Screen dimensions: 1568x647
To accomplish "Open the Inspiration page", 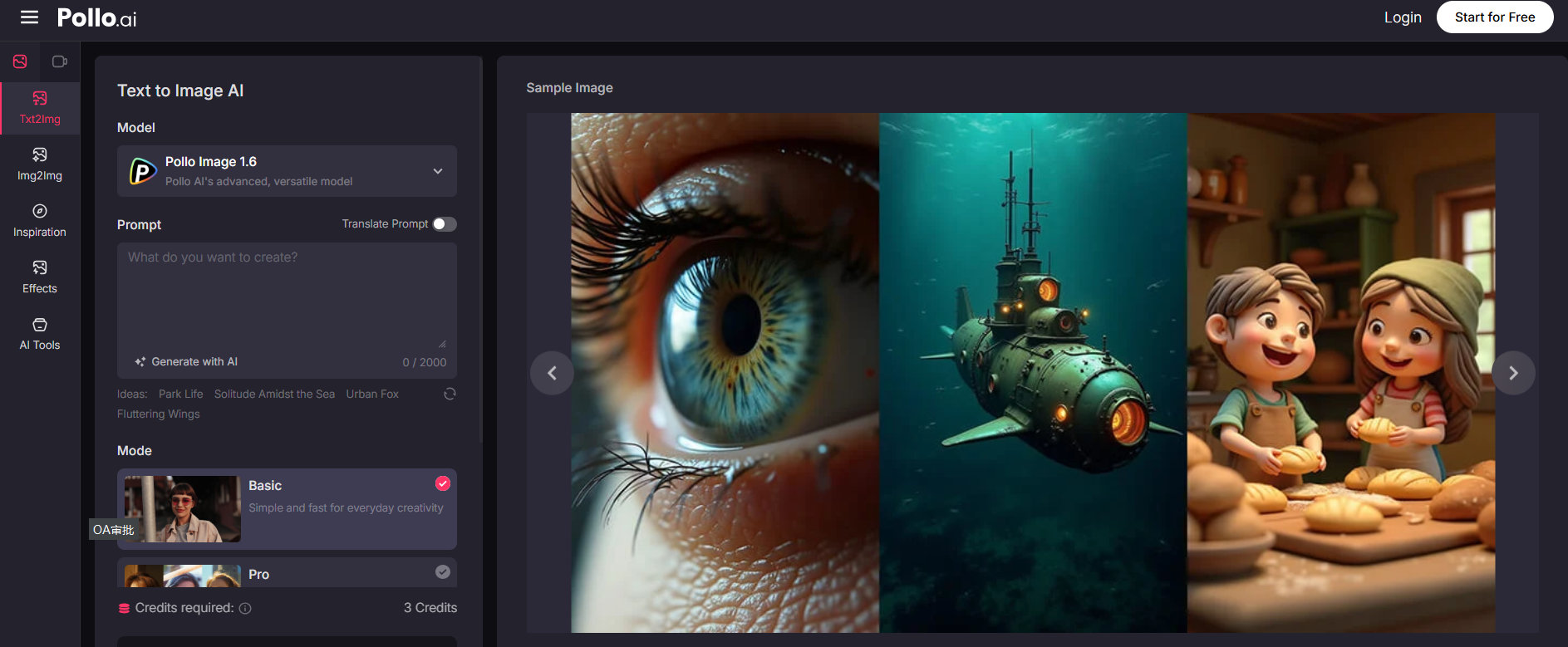I will (x=40, y=220).
